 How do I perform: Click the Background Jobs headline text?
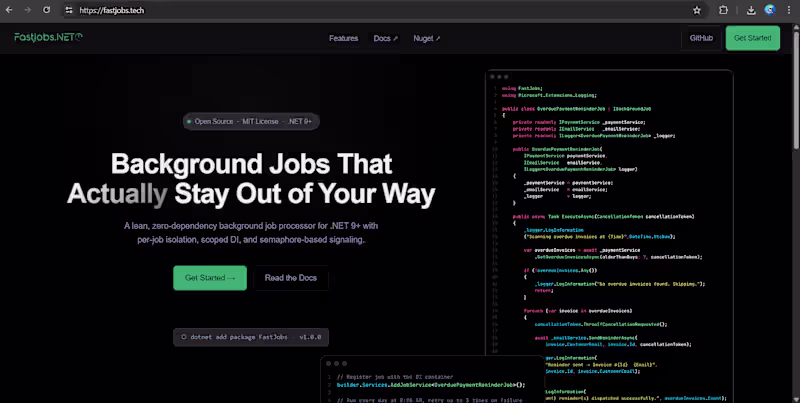click(x=251, y=179)
